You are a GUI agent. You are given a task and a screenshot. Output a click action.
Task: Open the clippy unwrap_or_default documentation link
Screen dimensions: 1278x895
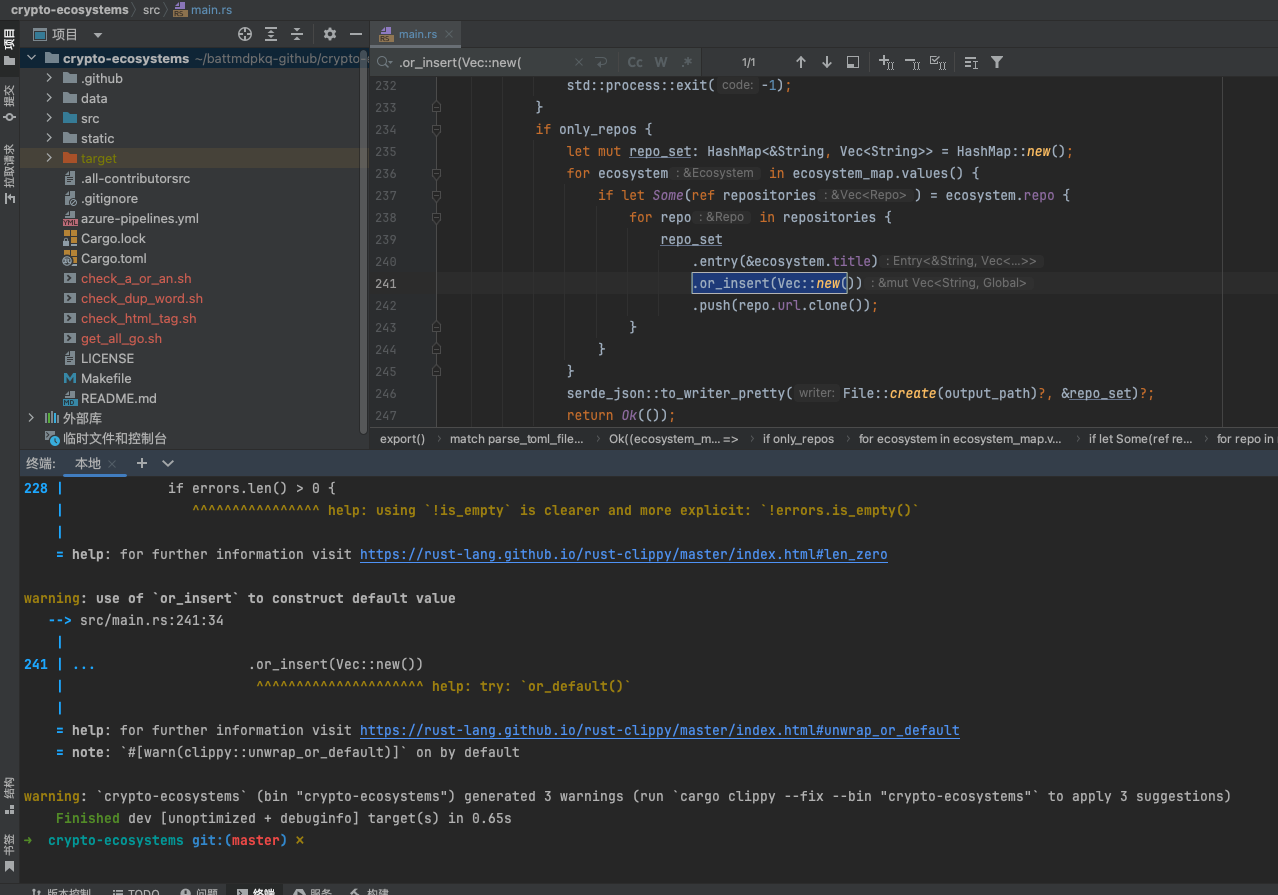click(659, 730)
